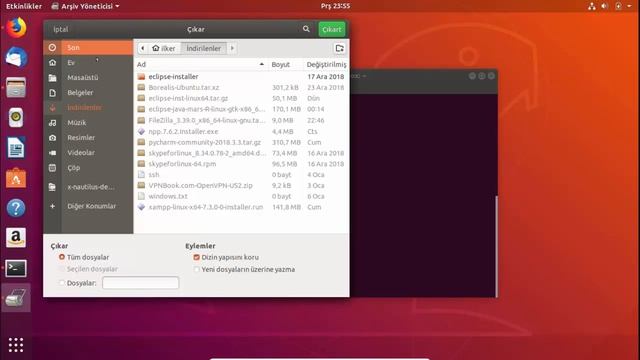Viewport: 640px width, 360px height.
Task: Click the green Çıkart button
Action: click(x=332, y=29)
